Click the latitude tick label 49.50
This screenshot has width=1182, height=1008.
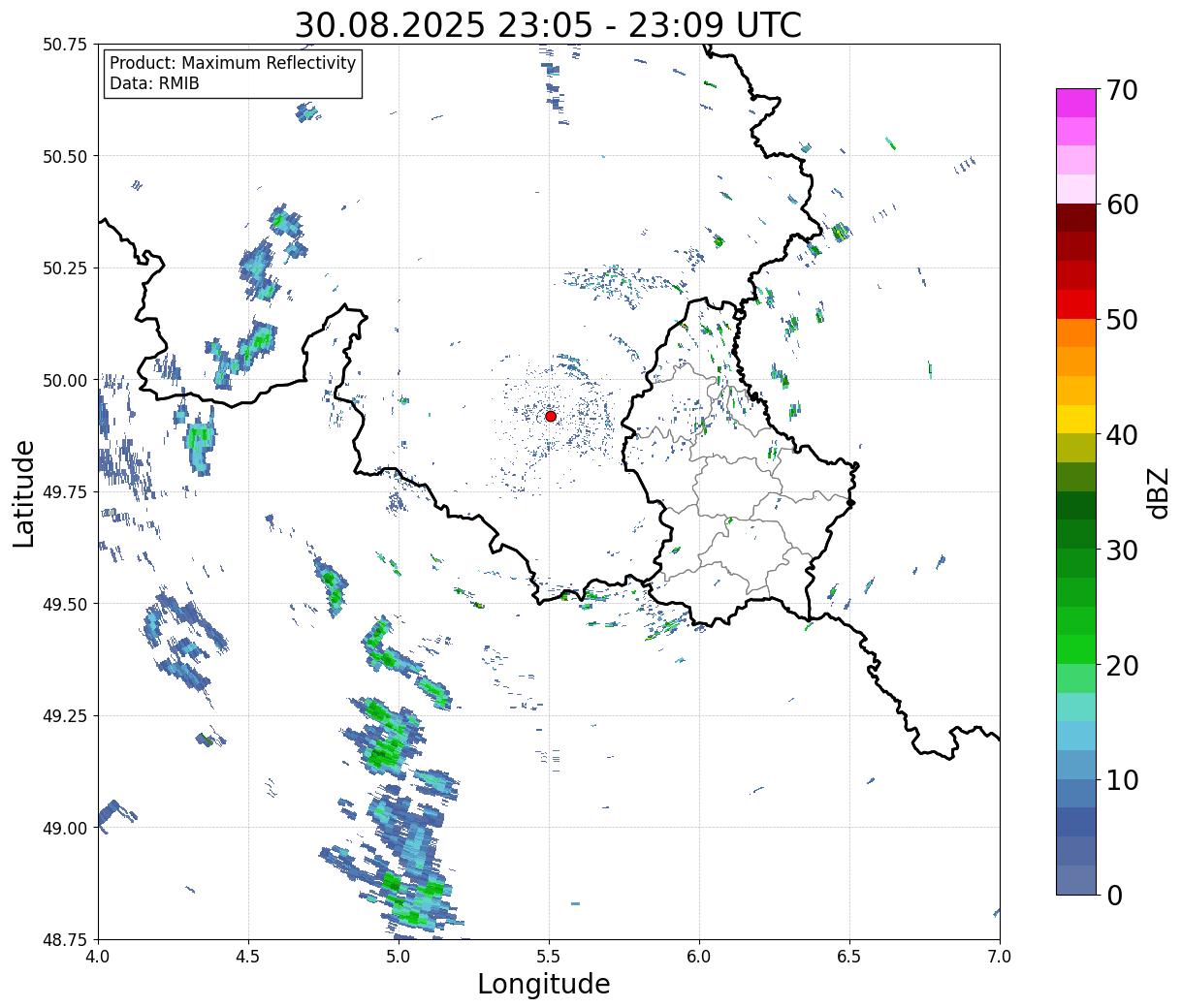coord(65,604)
